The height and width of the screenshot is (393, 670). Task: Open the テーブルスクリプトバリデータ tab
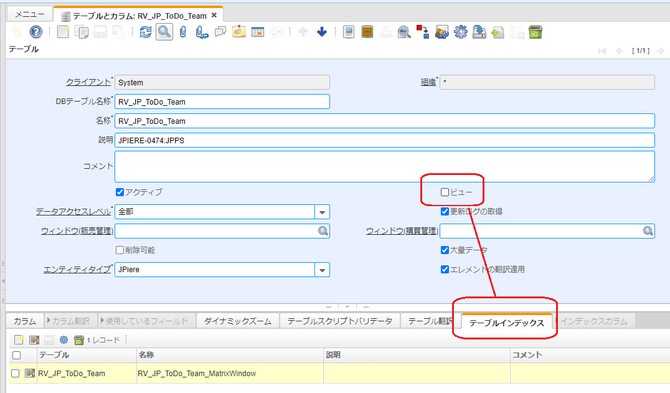[x=340, y=321]
